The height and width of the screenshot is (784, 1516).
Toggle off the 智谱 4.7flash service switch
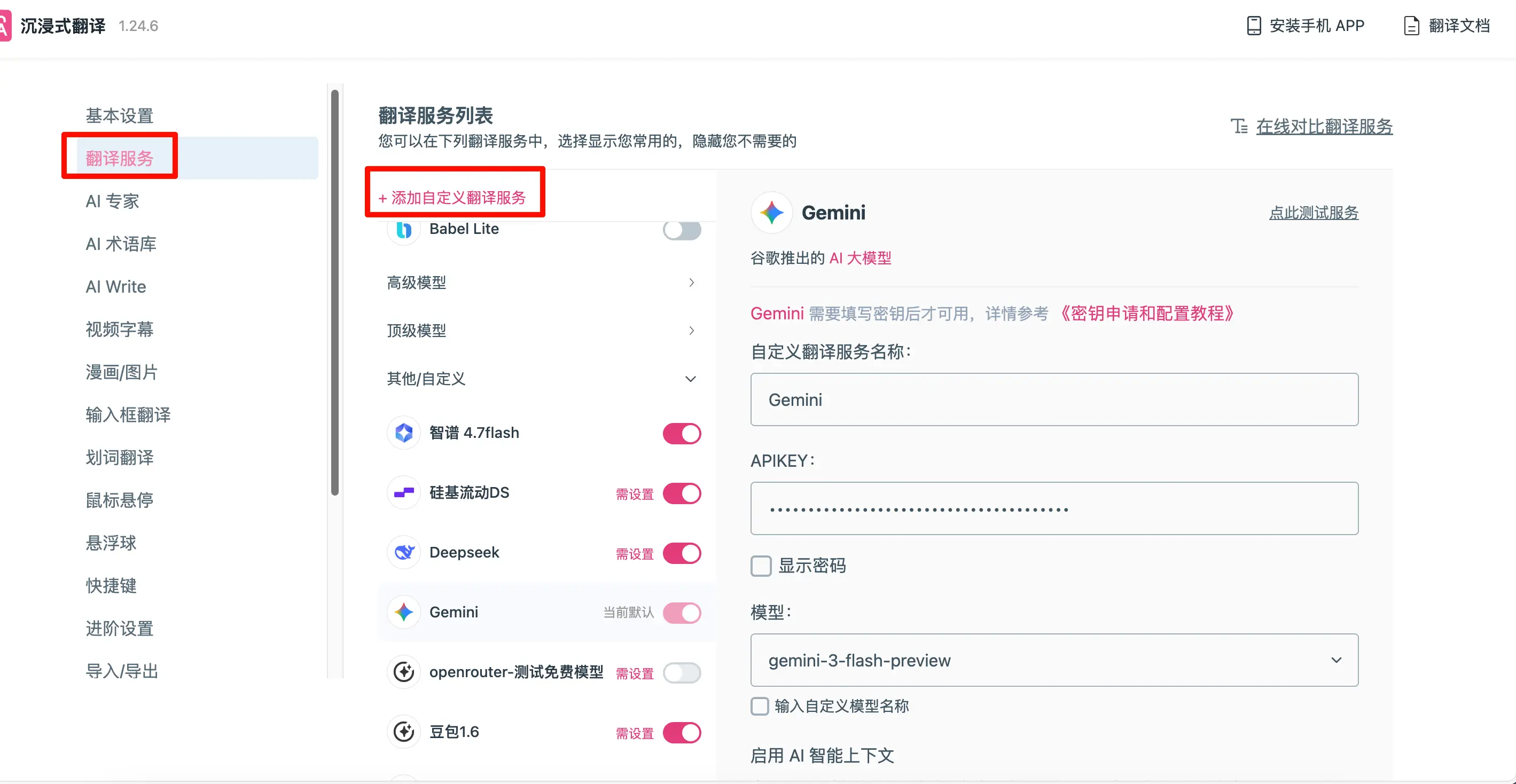pyautogui.click(x=682, y=434)
